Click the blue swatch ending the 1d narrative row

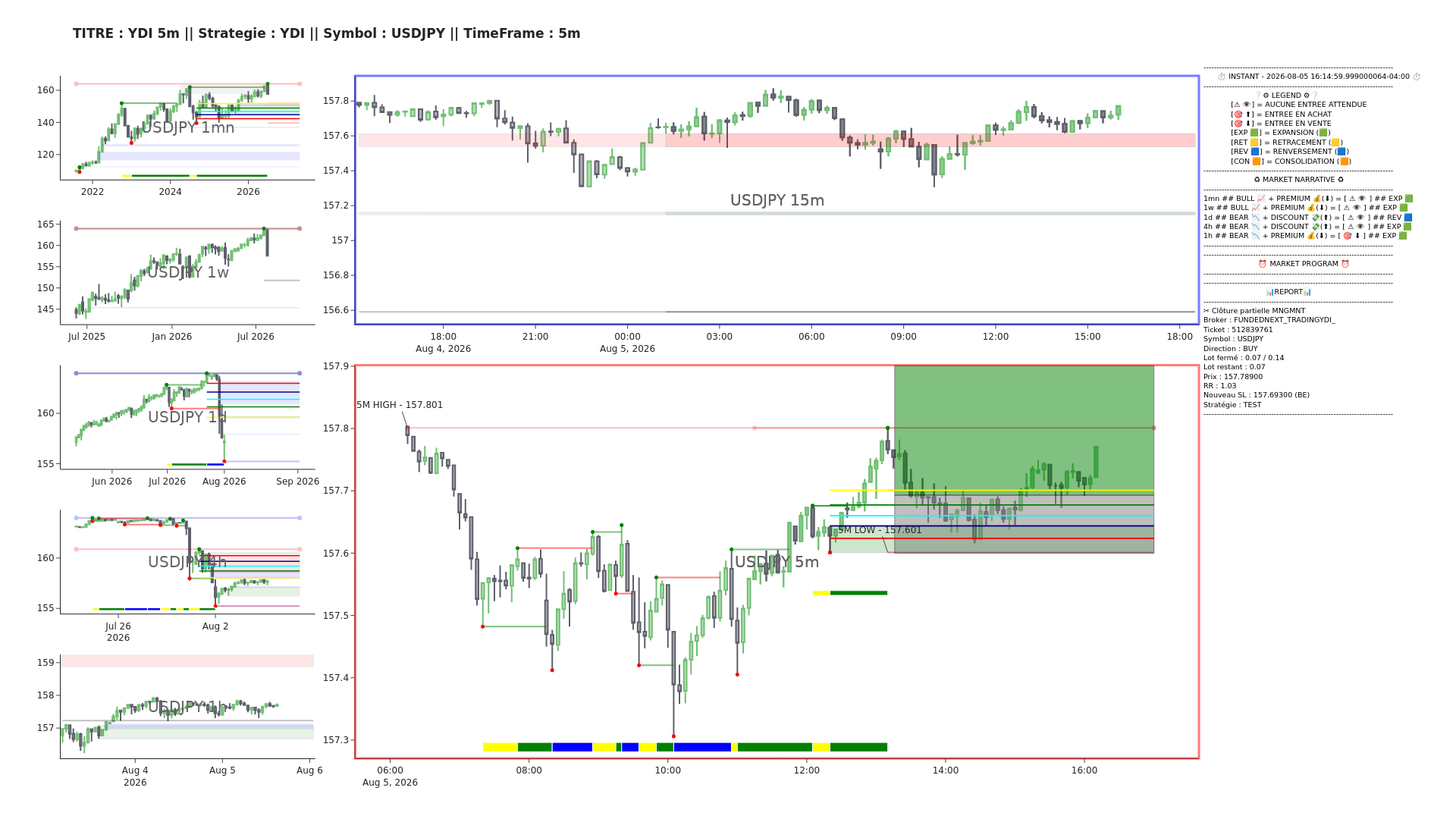pos(1408,218)
